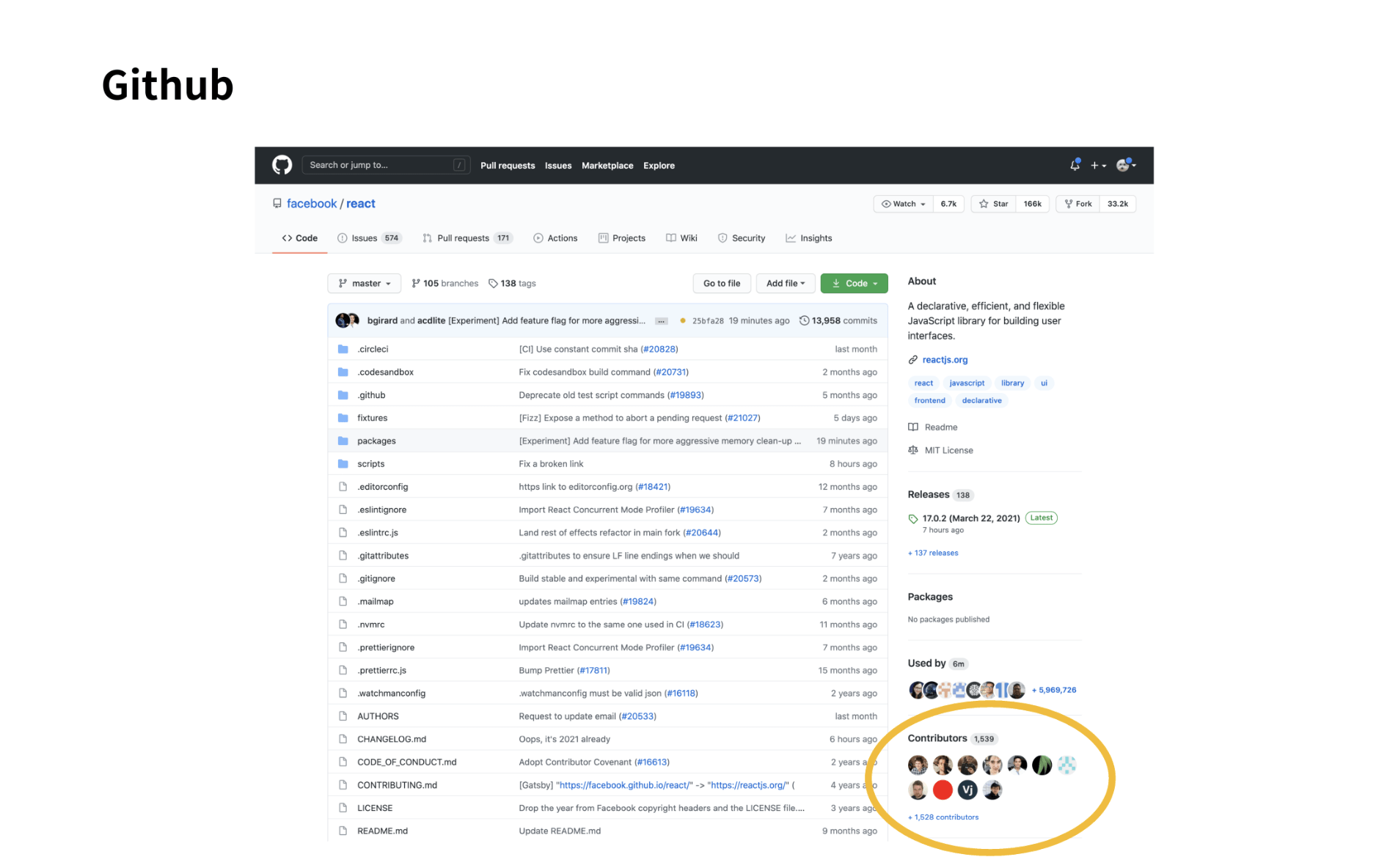Open pull request #20828 link

pyautogui.click(x=659, y=350)
